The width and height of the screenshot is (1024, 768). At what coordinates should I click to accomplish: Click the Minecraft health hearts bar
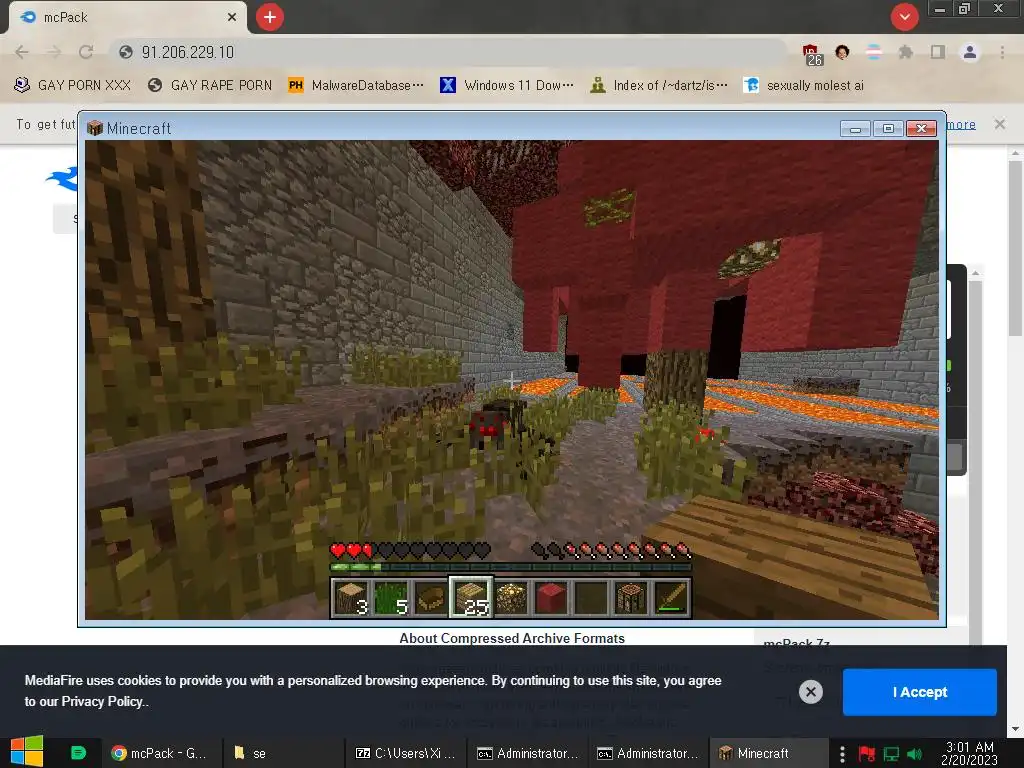tap(410, 551)
